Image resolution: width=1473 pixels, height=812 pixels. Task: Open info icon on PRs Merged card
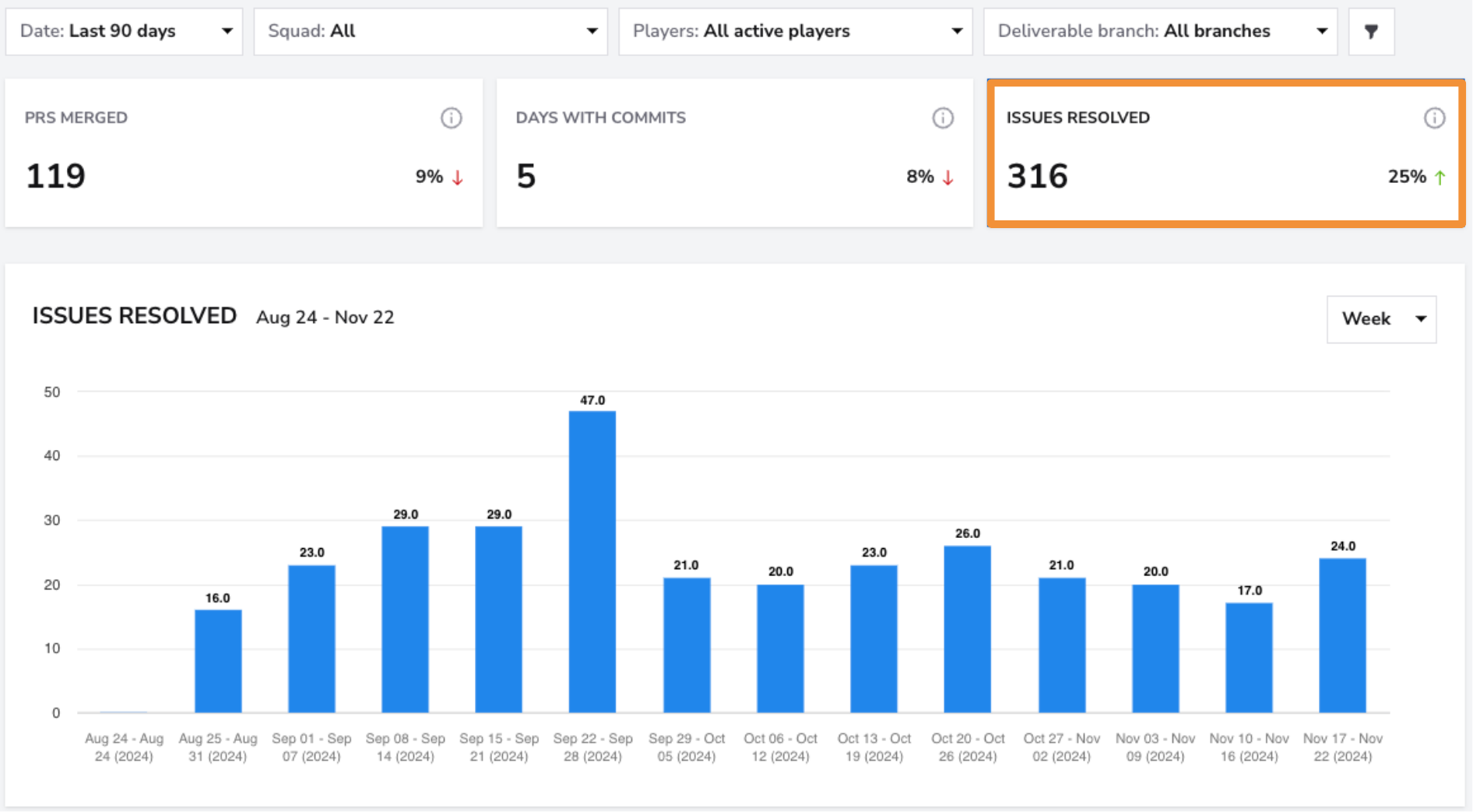pos(452,118)
